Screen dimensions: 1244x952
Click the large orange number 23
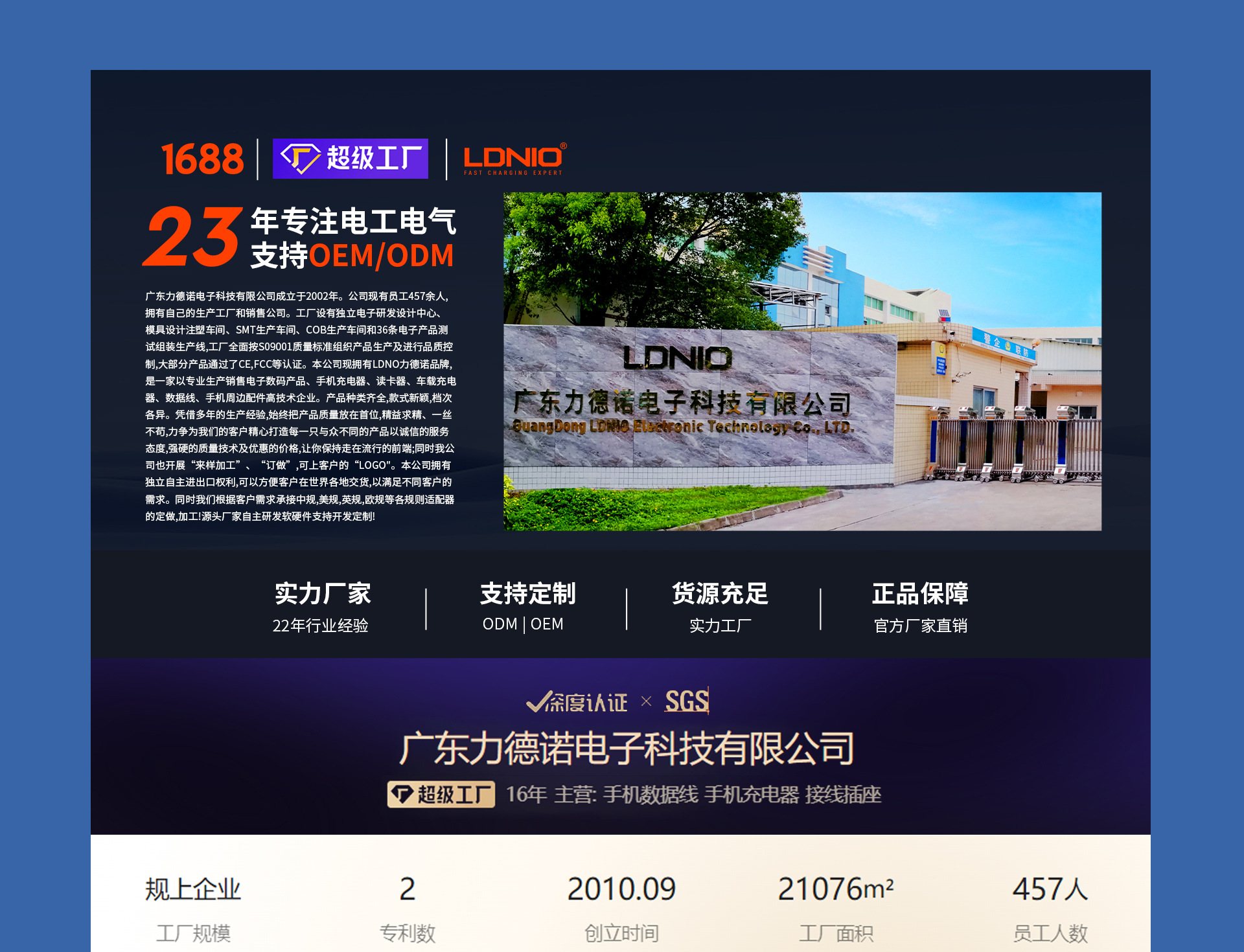192,236
